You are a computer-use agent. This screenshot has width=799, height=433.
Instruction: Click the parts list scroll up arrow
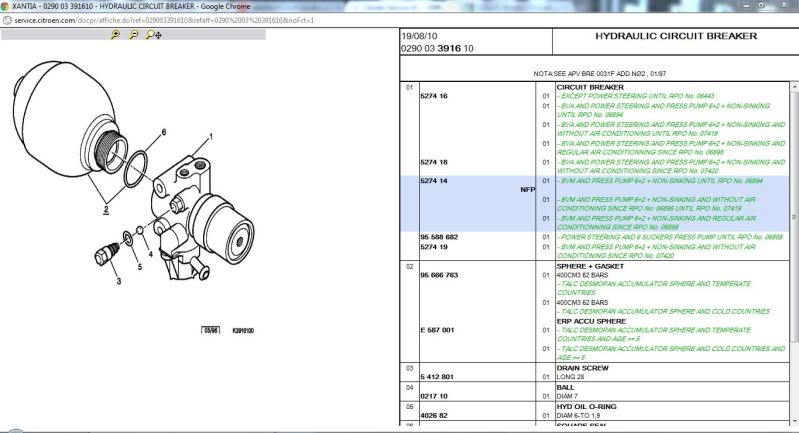[794, 88]
